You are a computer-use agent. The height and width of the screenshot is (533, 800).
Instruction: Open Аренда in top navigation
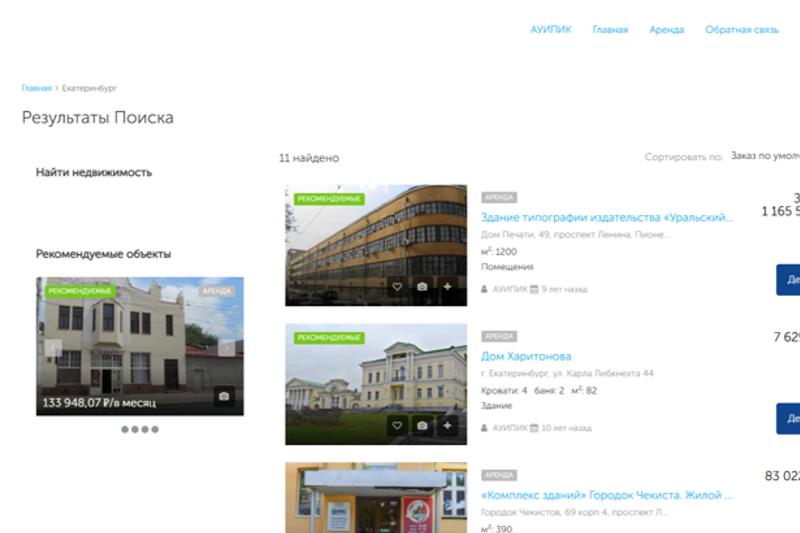(666, 30)
